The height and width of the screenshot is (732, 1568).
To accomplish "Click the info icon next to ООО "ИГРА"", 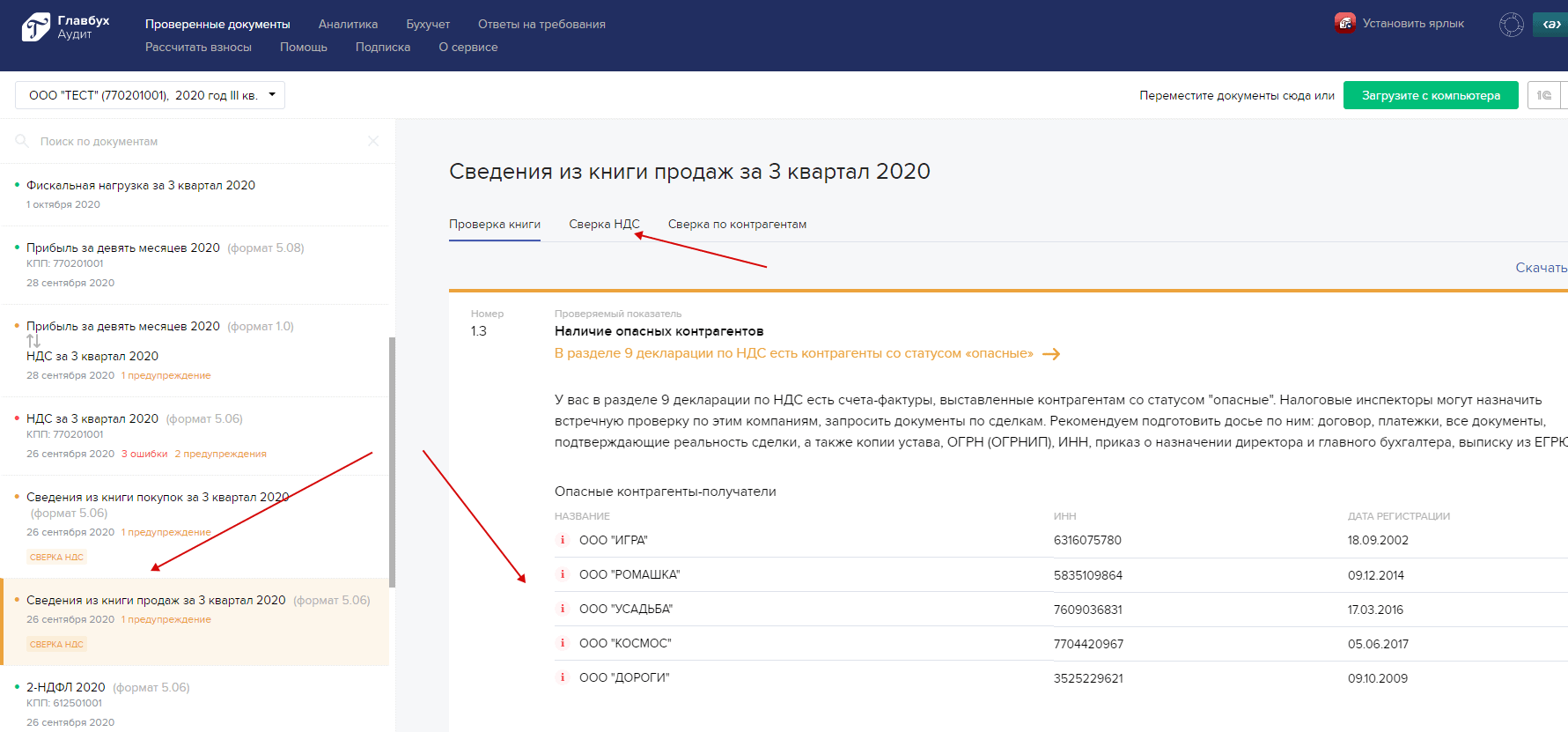I will [563, 540].
